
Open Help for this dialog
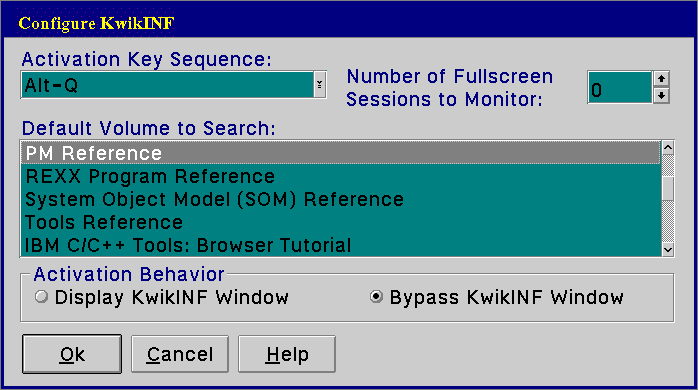[x=287, y=354]
